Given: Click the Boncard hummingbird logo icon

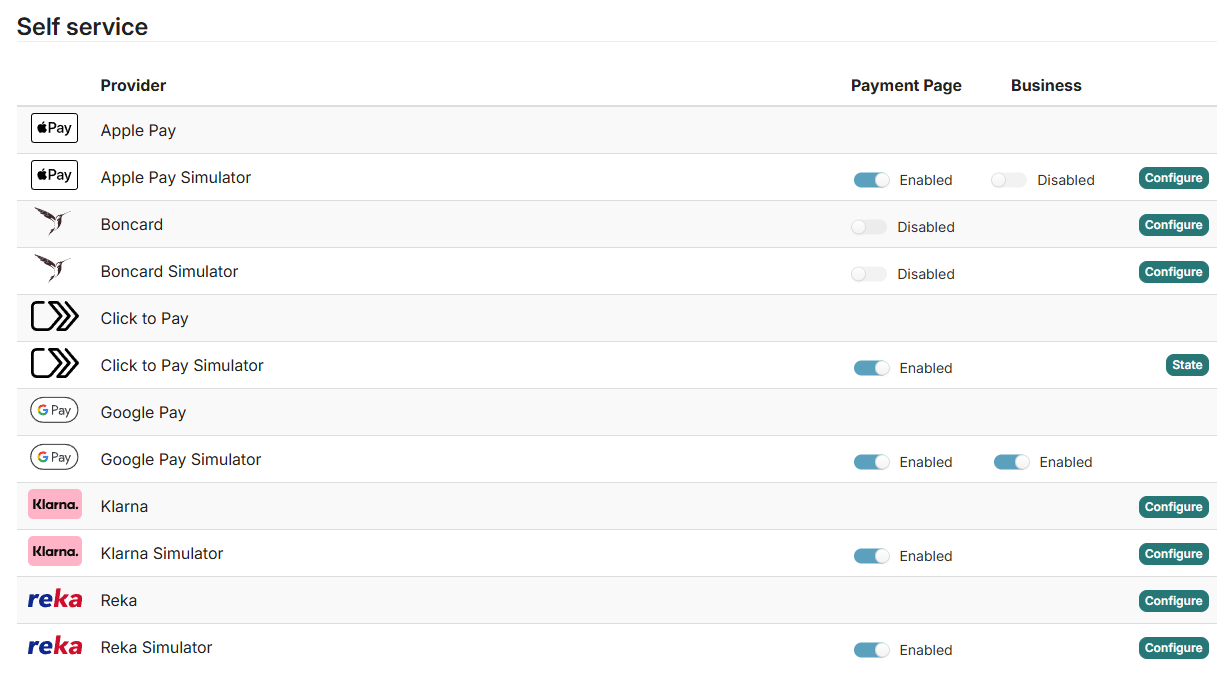Looking at the screenshot, I should [x=52, y=221].
